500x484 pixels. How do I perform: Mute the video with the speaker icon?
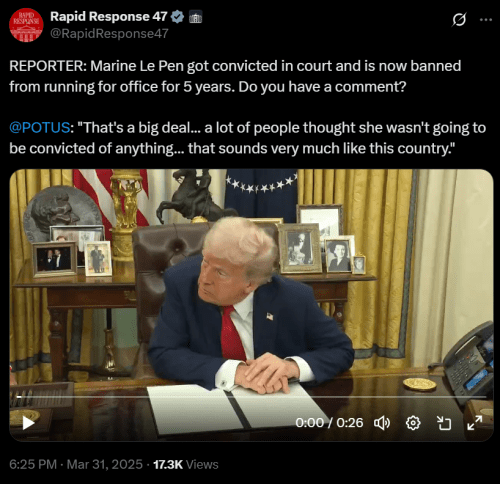point(382,423)
